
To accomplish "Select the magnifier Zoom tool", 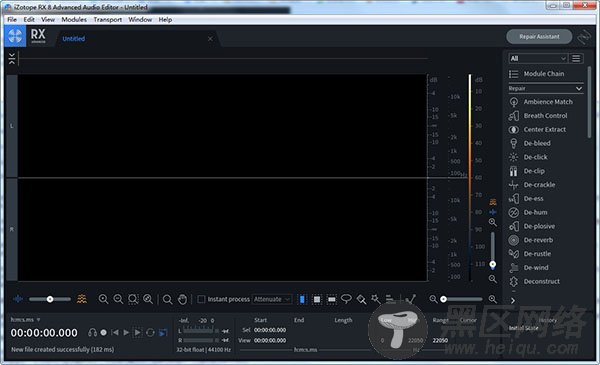I will 167,299.
